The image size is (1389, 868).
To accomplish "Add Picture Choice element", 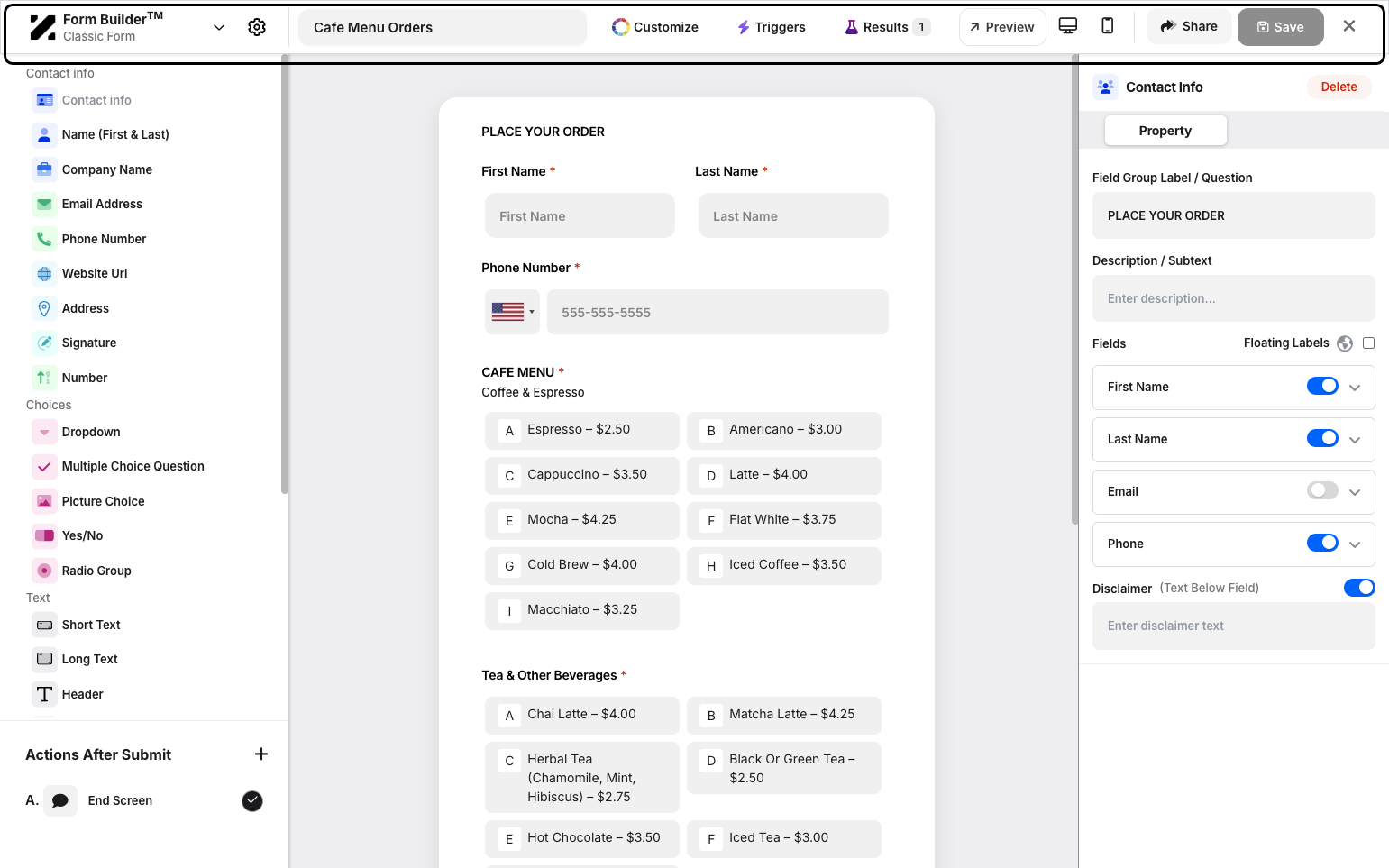I will click(103, 501).
